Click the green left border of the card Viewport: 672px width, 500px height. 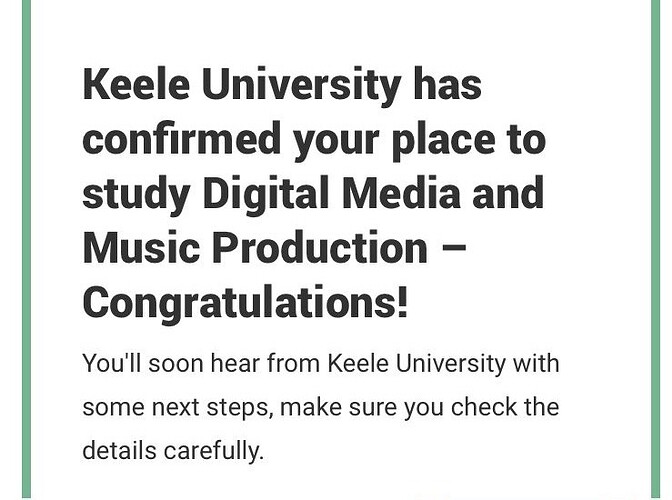(27, 250)
